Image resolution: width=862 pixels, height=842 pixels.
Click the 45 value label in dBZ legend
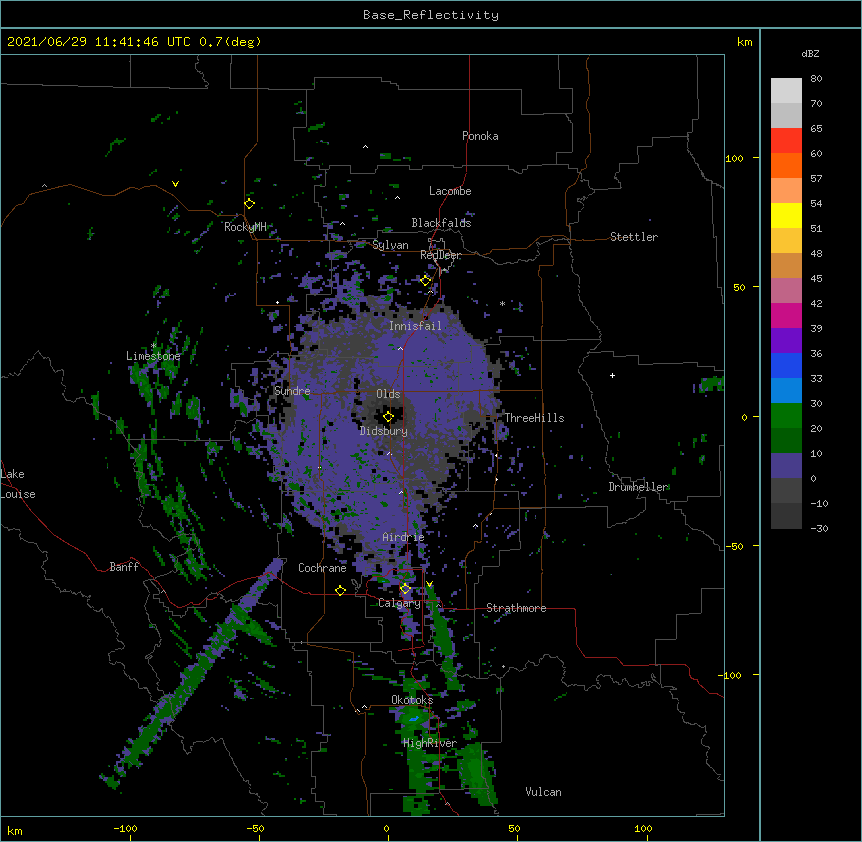(816, 278)
